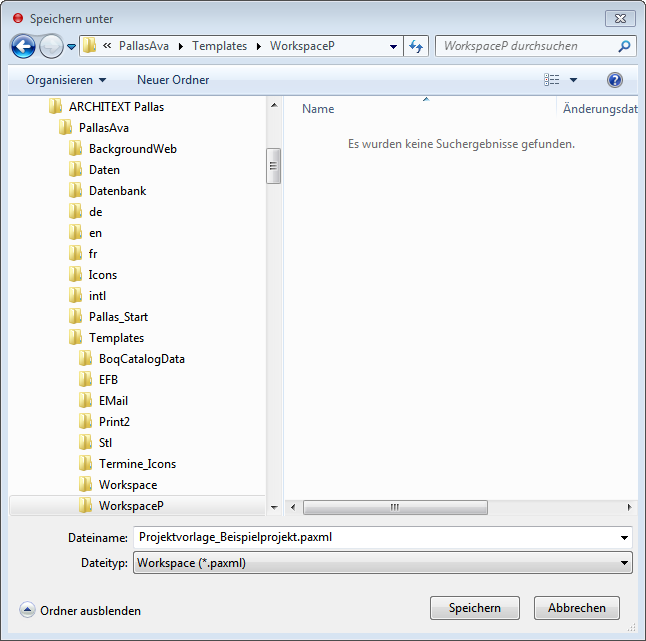Click file list scroll-left arrow
646x641 pixels.
[293, 507]
